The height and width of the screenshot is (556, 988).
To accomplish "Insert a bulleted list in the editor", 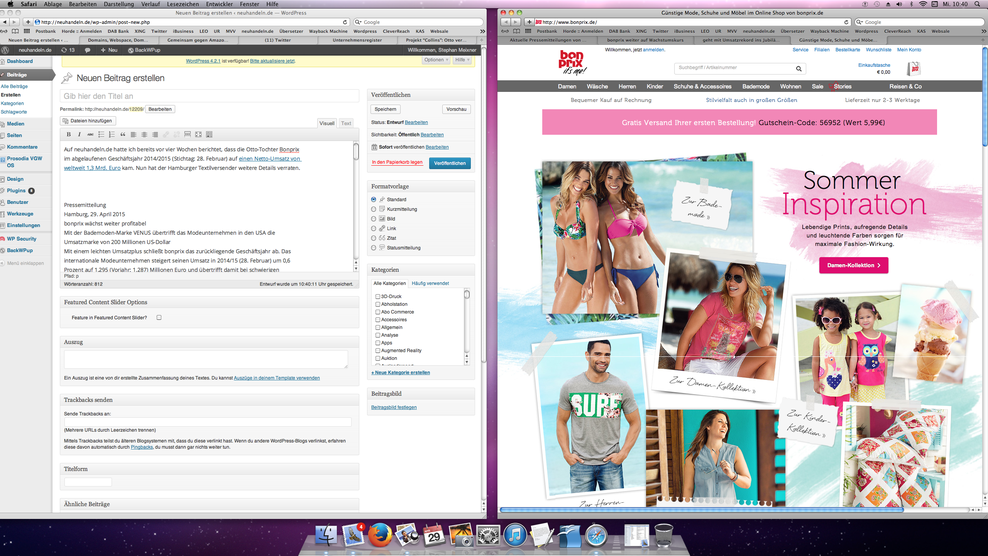I will [x=101, y=134].
